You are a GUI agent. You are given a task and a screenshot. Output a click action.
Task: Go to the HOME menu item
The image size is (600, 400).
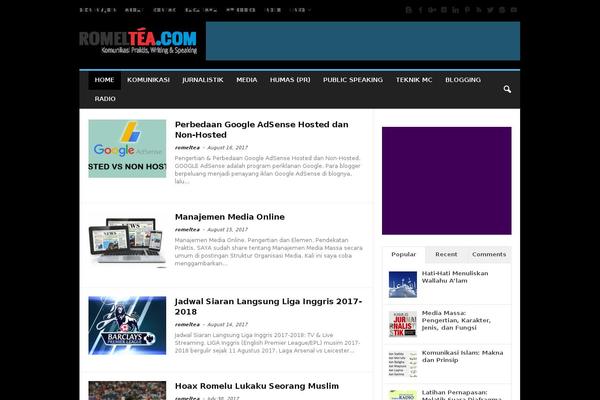[104, 80]
